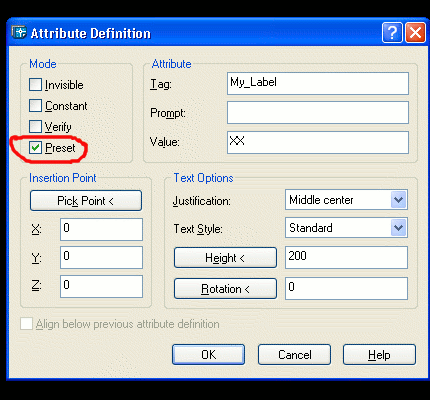Open Help with the bottom Help button
430x400 pixels.
coord(379,355)
